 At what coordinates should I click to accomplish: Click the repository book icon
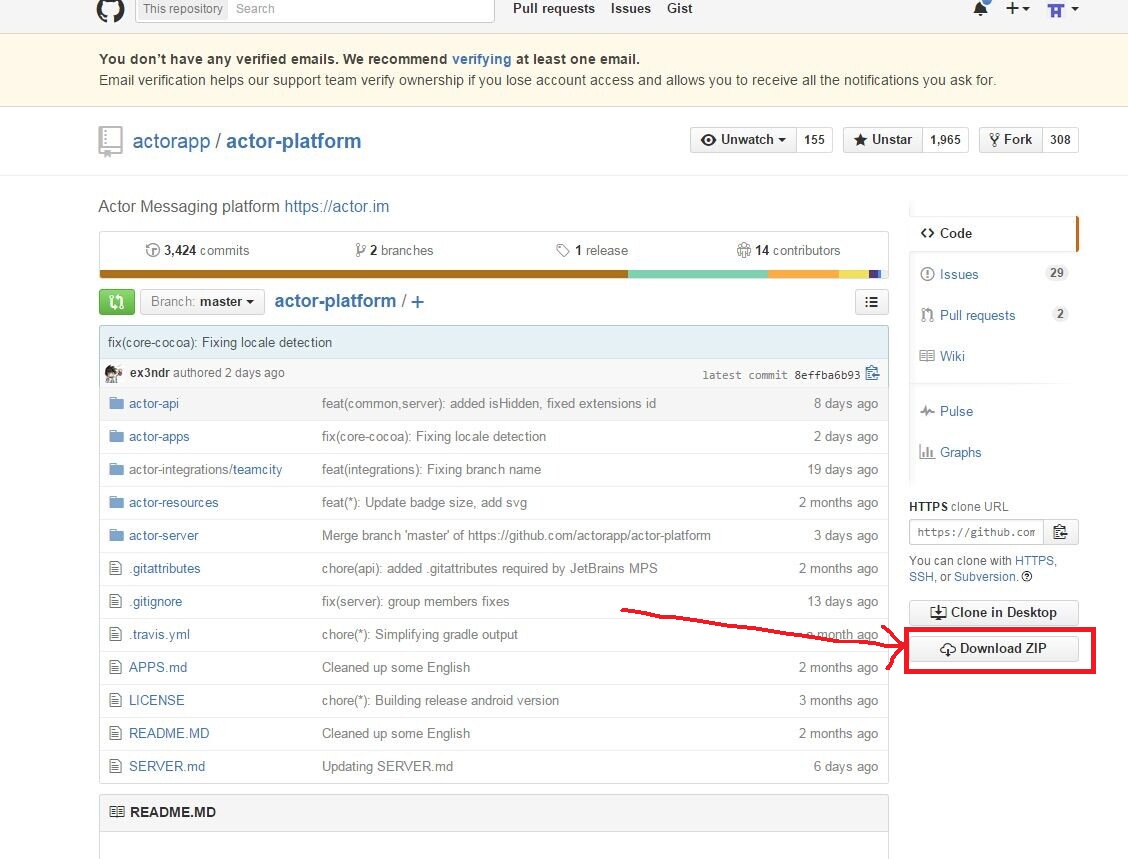(x=110, y=141)
